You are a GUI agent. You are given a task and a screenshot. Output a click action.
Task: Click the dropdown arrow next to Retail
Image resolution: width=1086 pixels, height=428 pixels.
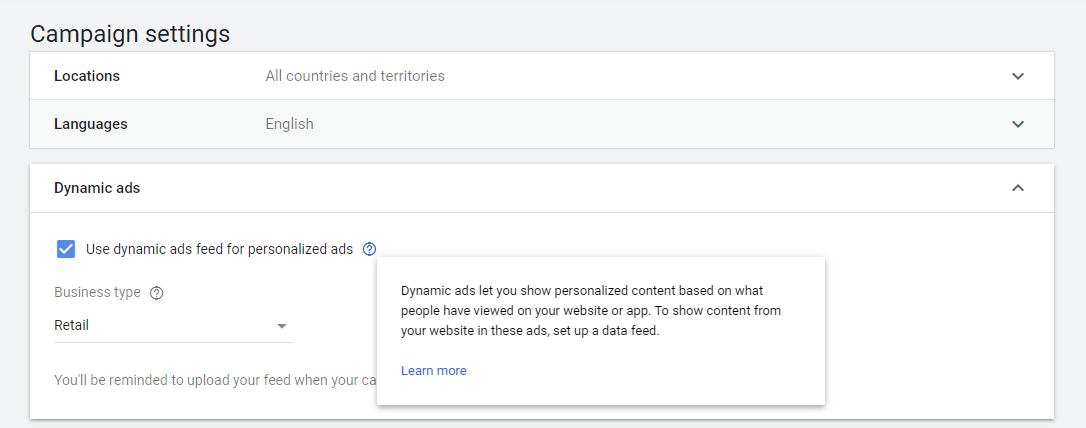coord(282,326)
